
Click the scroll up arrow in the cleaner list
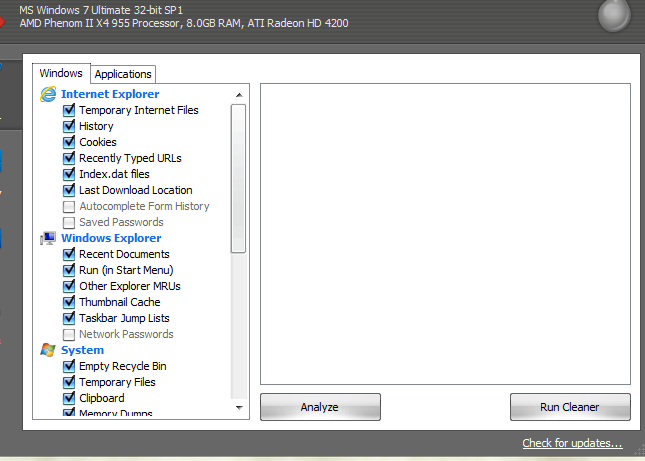coord(239,95)
